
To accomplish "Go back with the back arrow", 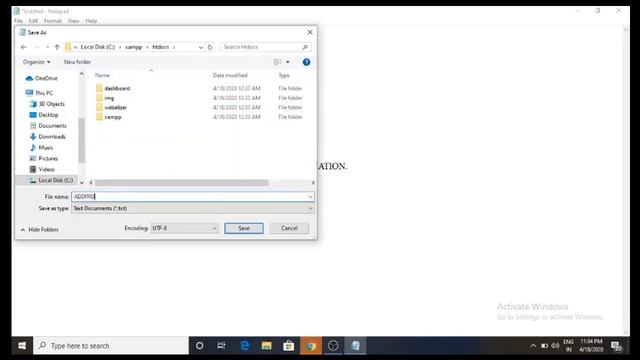I will [x=24, y=47].
